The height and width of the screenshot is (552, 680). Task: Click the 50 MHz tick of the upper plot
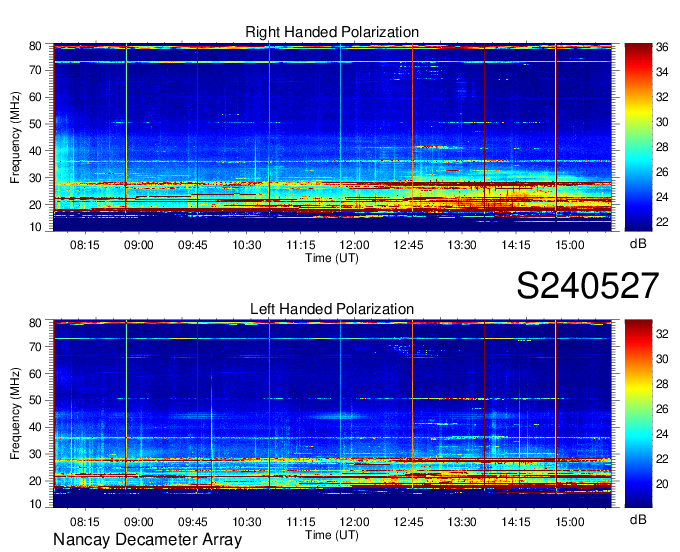point(35,124)
